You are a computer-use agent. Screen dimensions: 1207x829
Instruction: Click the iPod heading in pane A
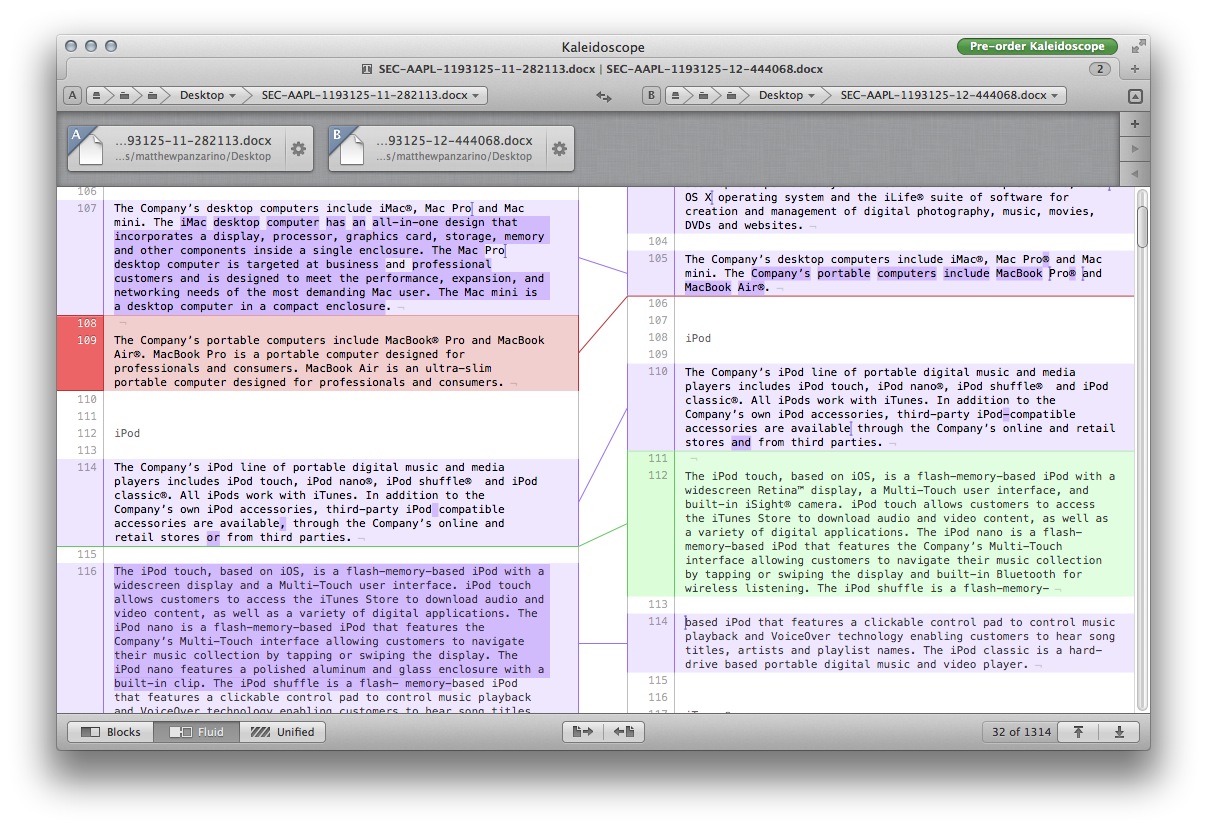127,433
